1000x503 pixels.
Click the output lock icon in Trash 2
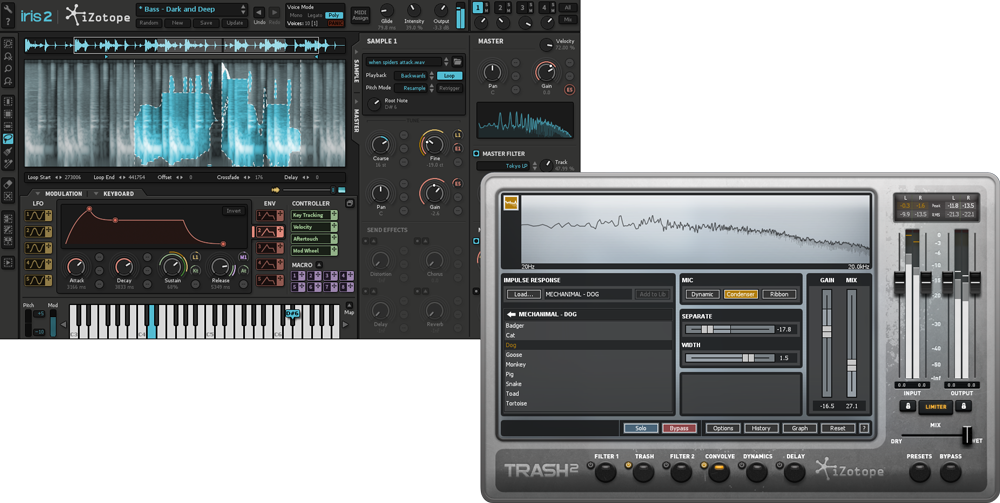point(964,406)
